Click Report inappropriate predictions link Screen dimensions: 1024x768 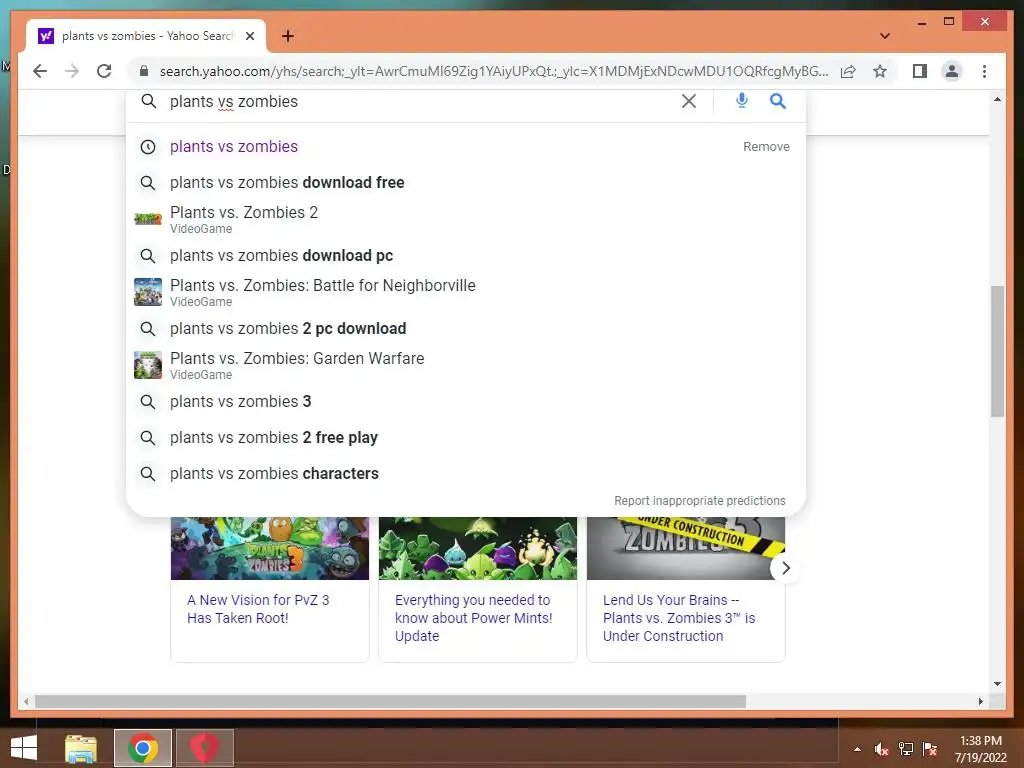[699, 501]
